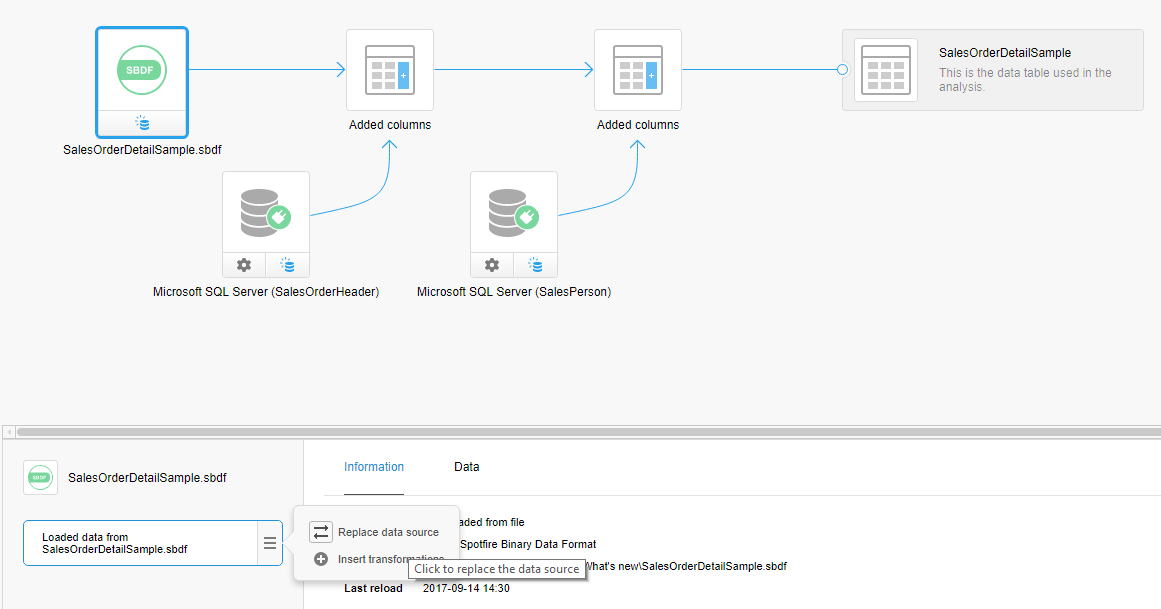Click SalesOrderDetailSample.sbdf title in details panel
Viewport: 1161px width, 609px height.
pos(147,478)
